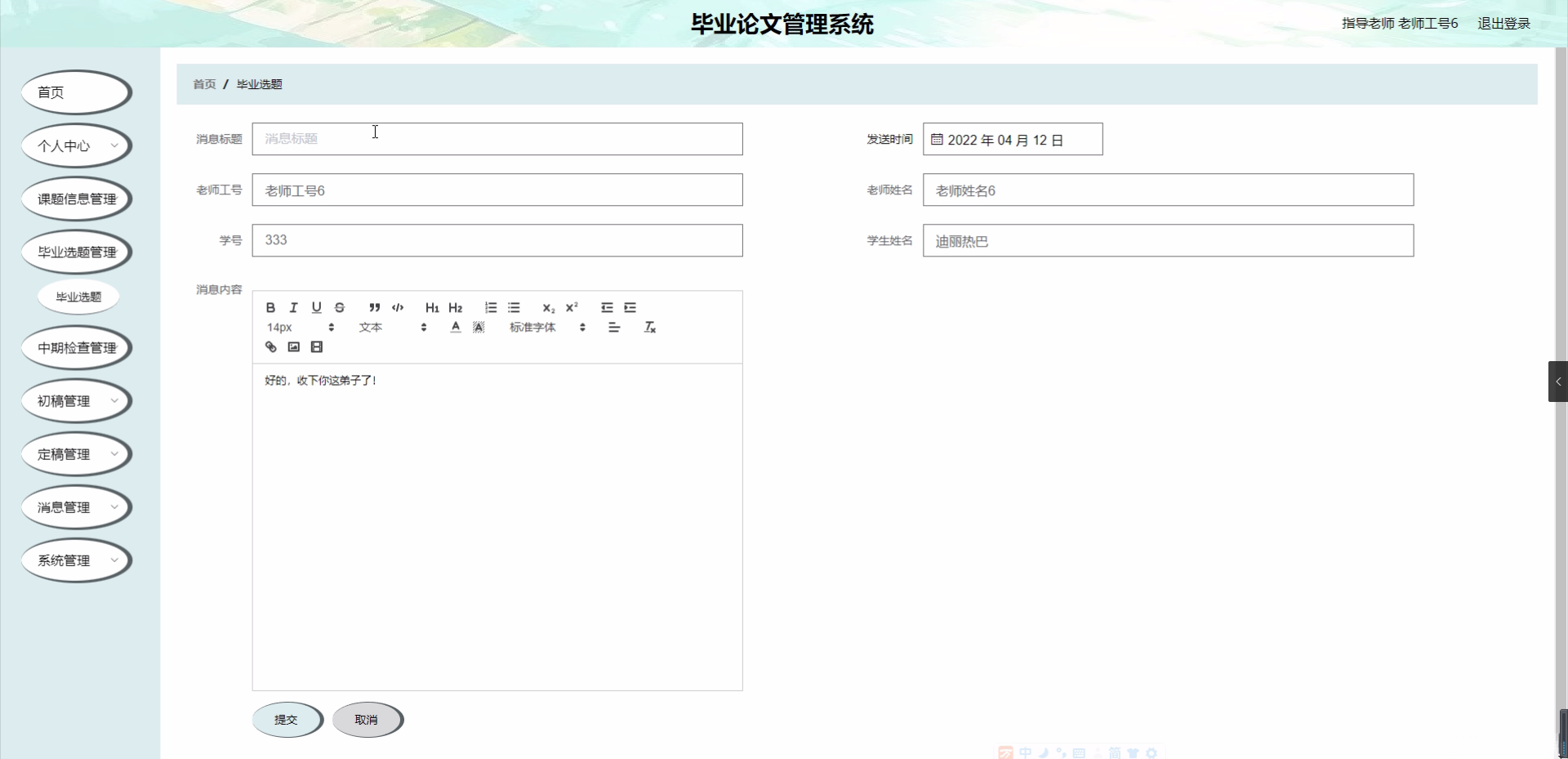Toggle bold formatting in the editor
The image size is (1568, 759).
(x=270, y=308)
